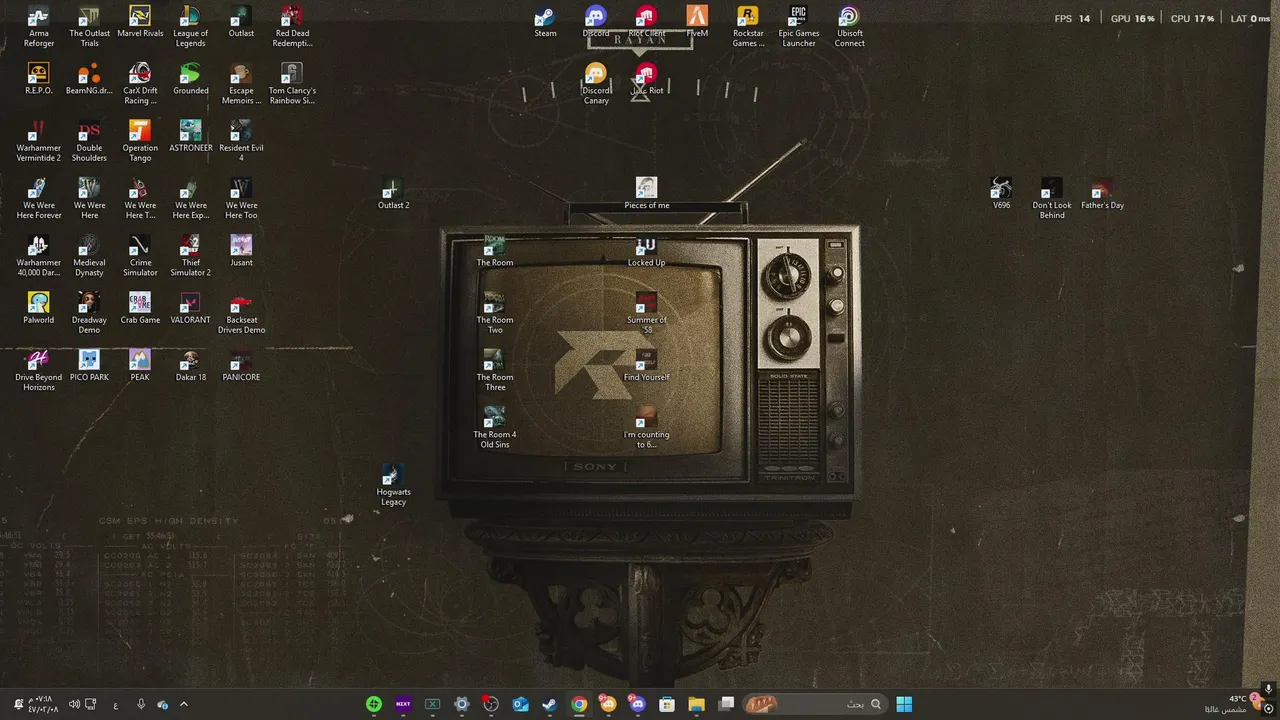This screenshot has height=720, width=1280.
Task: Select Warhammer 40,000 Darktide icon
Action: click(39, 257)
